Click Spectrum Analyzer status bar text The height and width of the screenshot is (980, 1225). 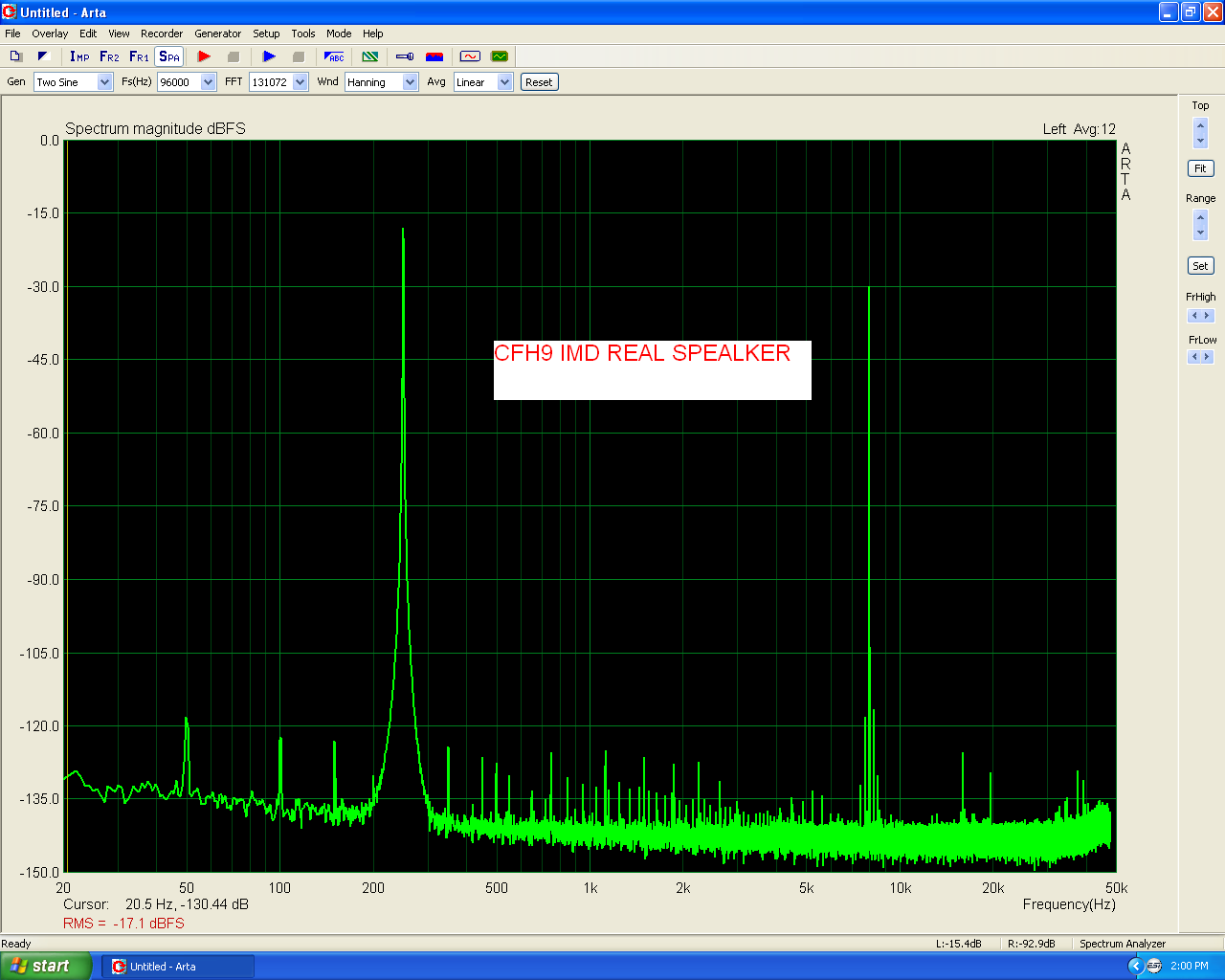1123,944
